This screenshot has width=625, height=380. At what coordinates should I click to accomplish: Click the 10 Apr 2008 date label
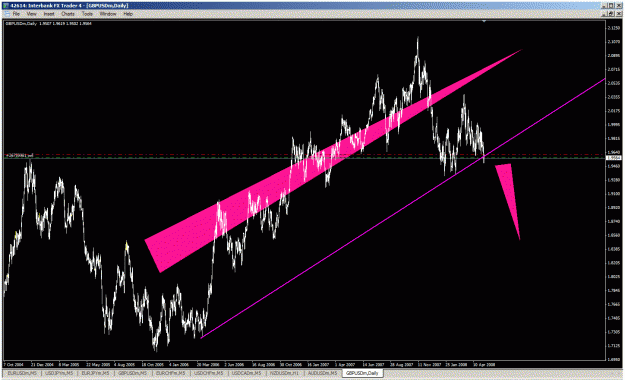click(x=484, y=364)
